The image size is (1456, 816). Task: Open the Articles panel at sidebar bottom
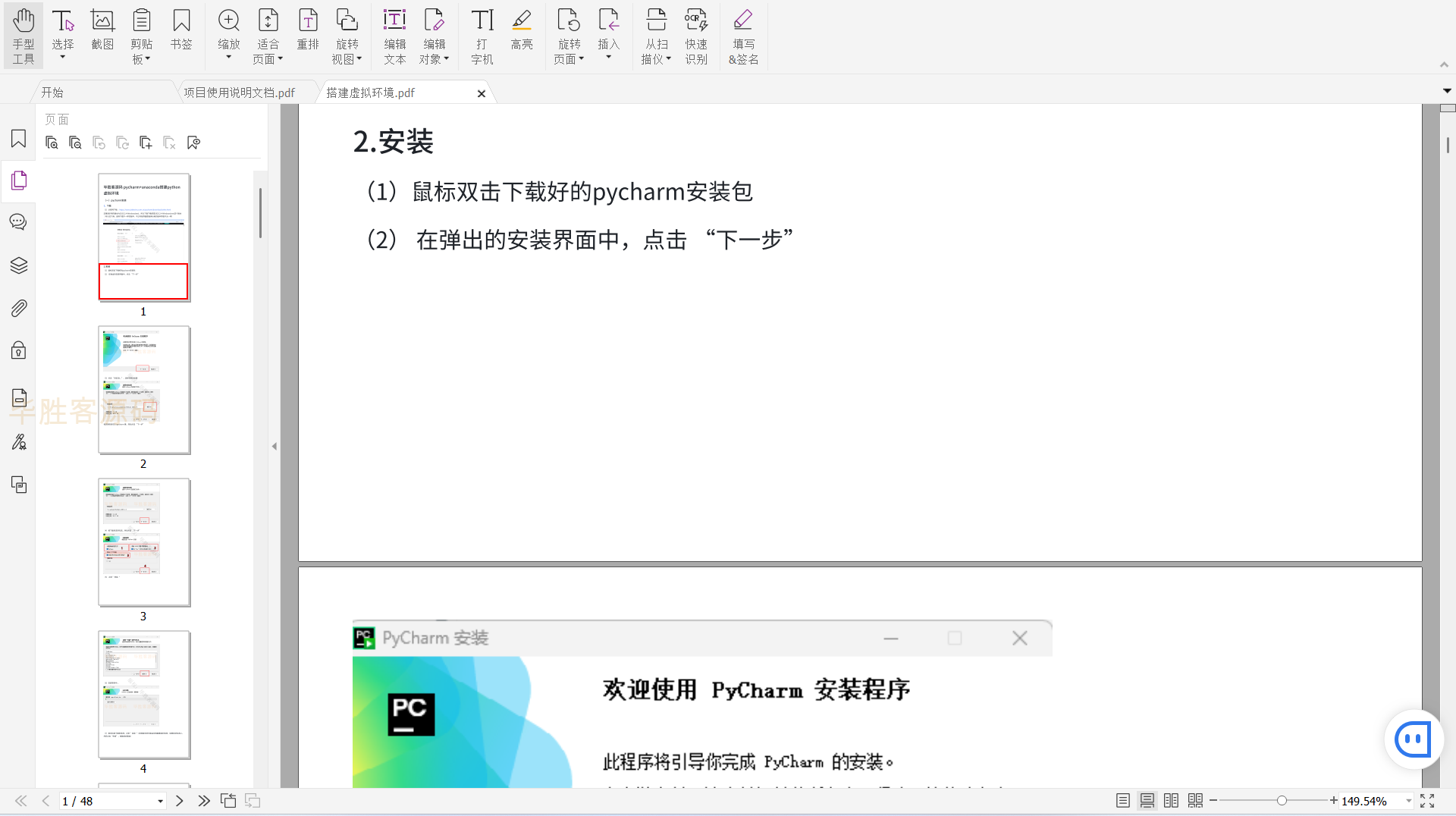pos(19,485)
